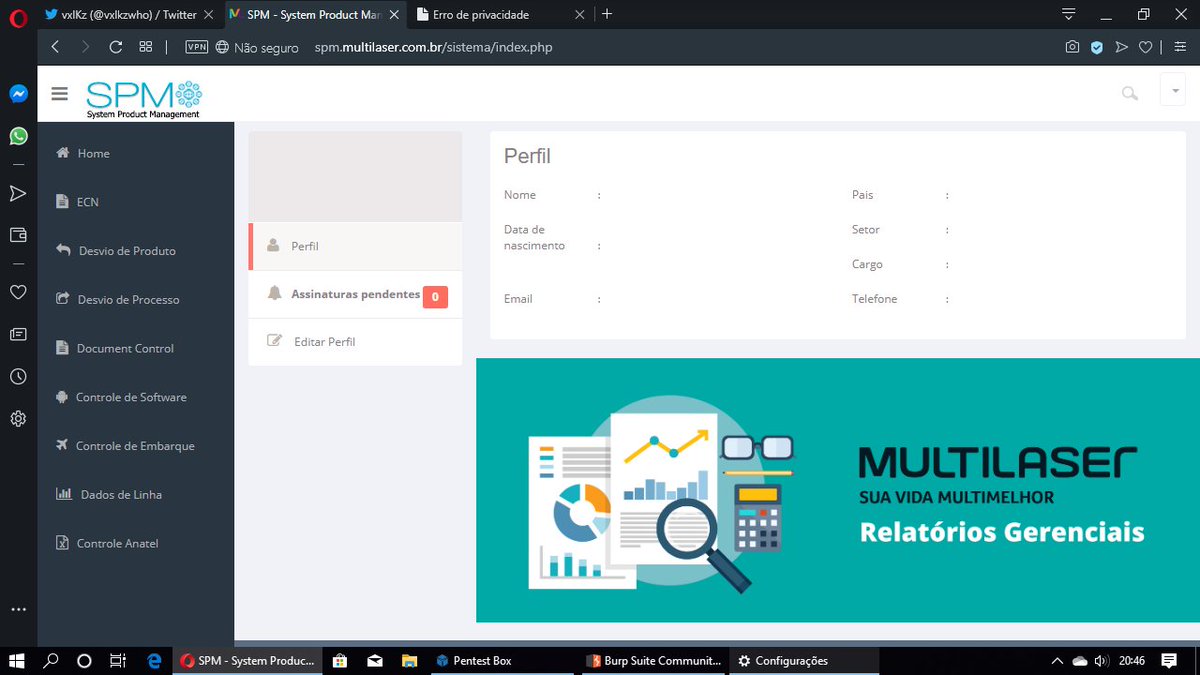1200x675 pixels.
Task: Show more sidebar options with three dots
Action: [18, 609]
